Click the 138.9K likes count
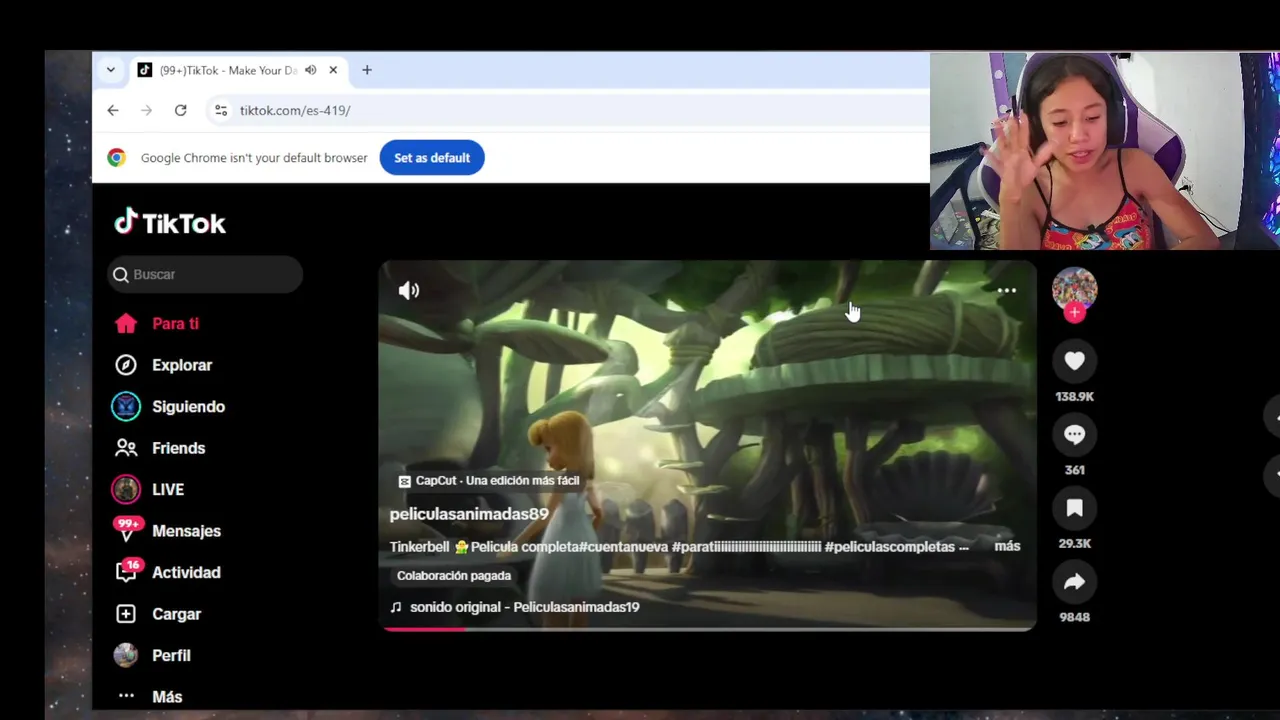This screenshot has height=720, width=1280. click(x=1075, y=397)
